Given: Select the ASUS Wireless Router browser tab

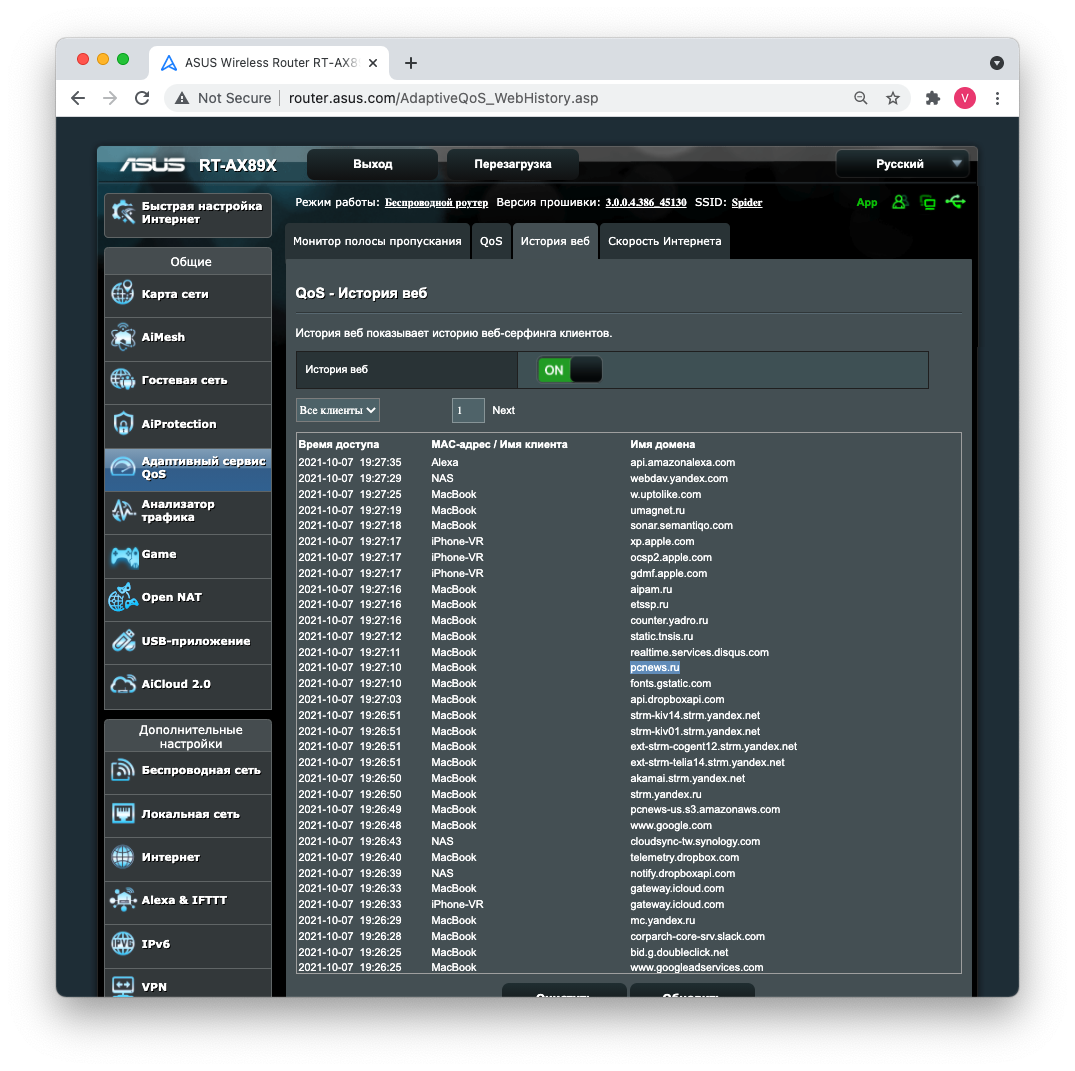Looking at the screenshot, I should [269, 63].
